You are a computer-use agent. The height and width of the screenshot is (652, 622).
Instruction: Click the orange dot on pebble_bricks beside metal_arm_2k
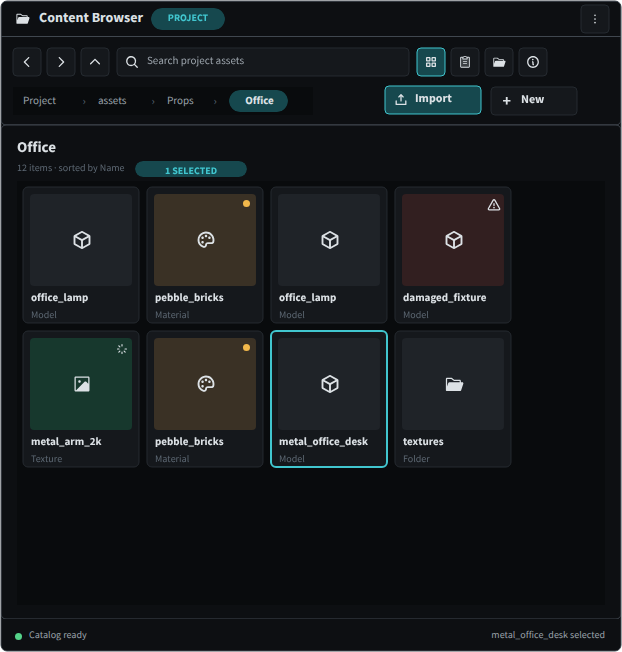[247, 348]
